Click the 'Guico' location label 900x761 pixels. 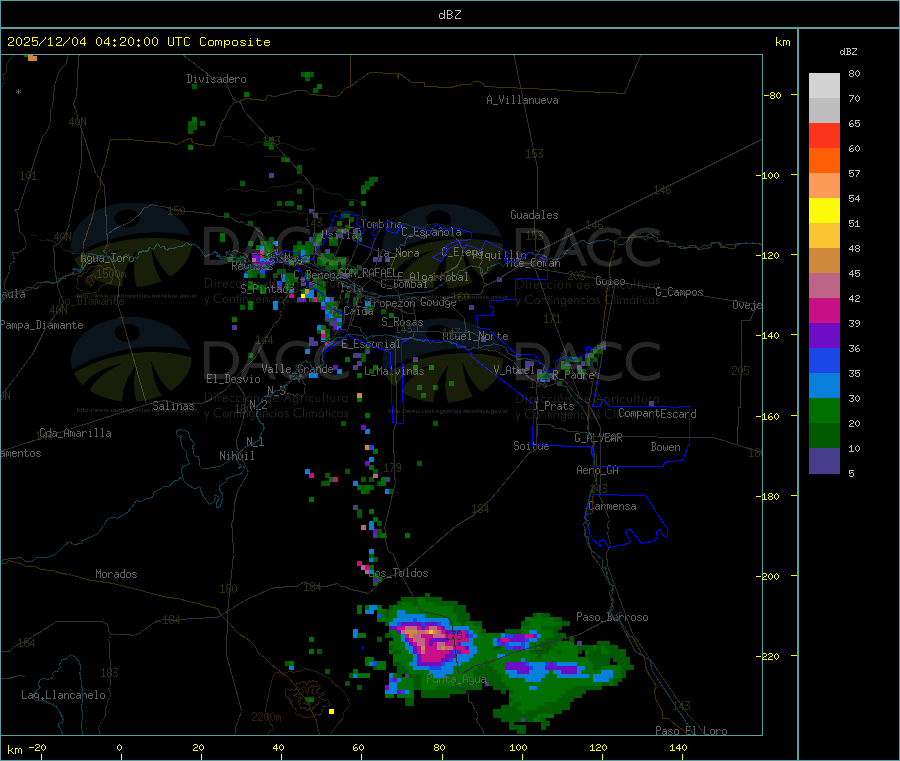tap(610, 281)
